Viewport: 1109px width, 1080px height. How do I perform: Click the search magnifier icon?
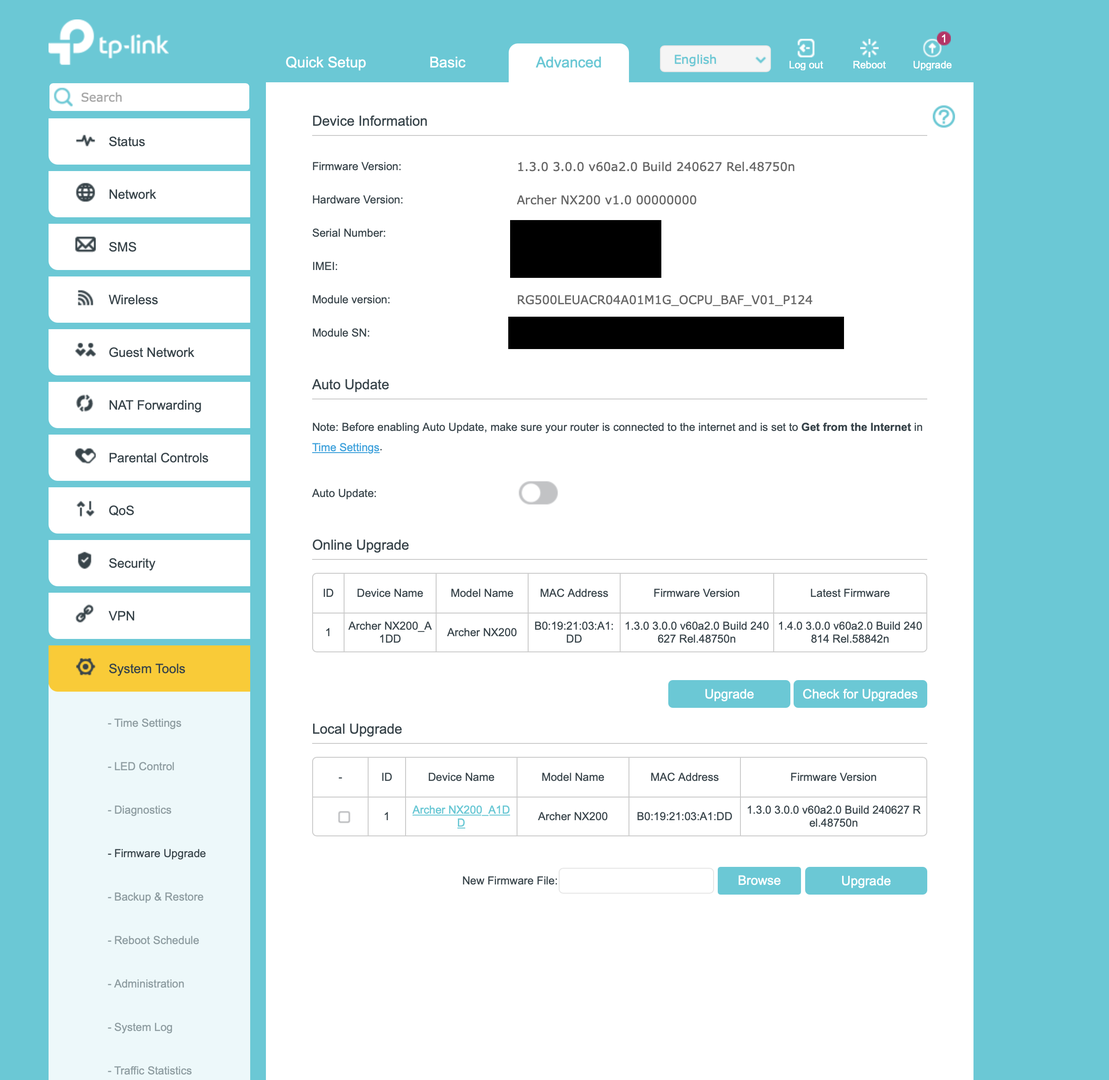64,97
